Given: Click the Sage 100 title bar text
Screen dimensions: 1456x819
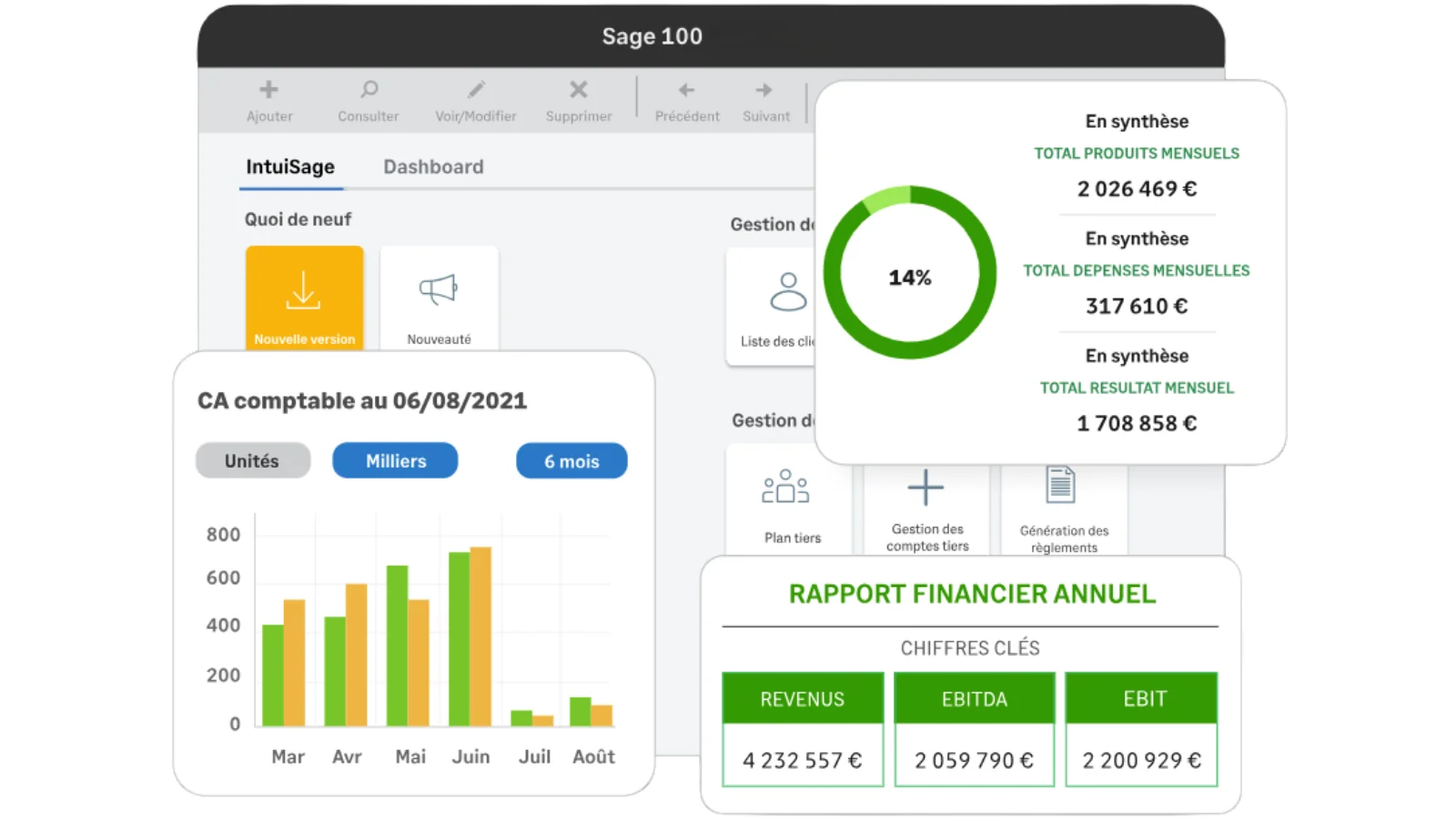Looking at the screenshot, I should [652, 36].
